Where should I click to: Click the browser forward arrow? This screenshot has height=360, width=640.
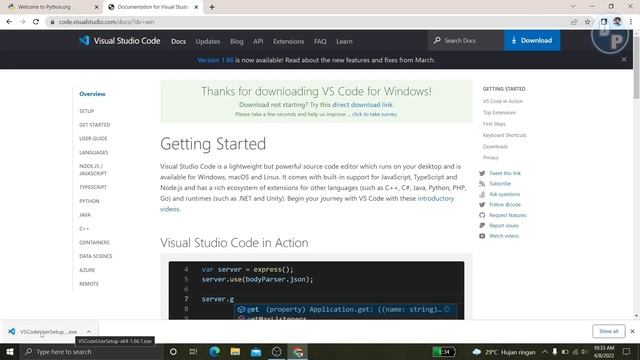22,22
